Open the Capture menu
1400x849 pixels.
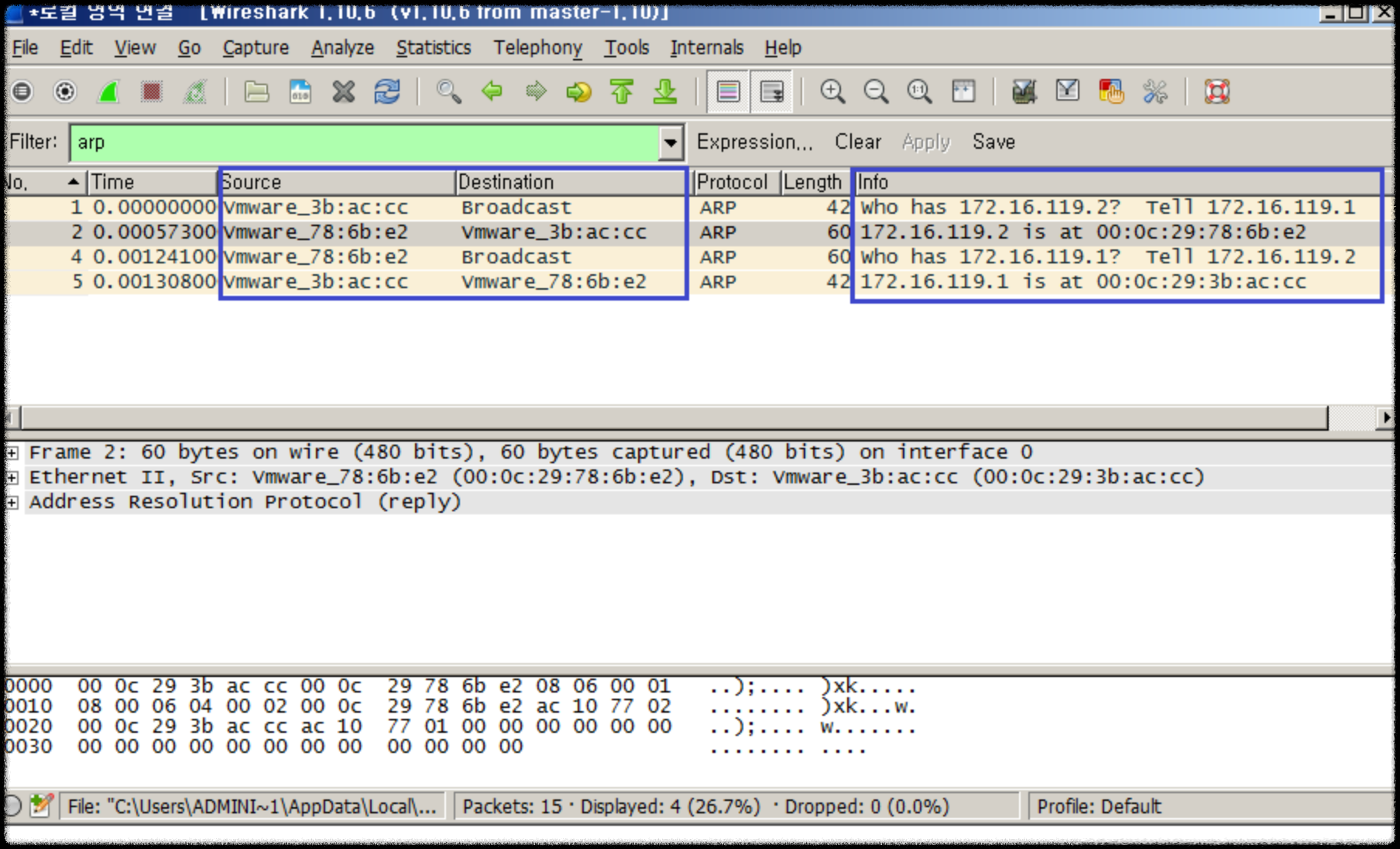coord(256,48)
